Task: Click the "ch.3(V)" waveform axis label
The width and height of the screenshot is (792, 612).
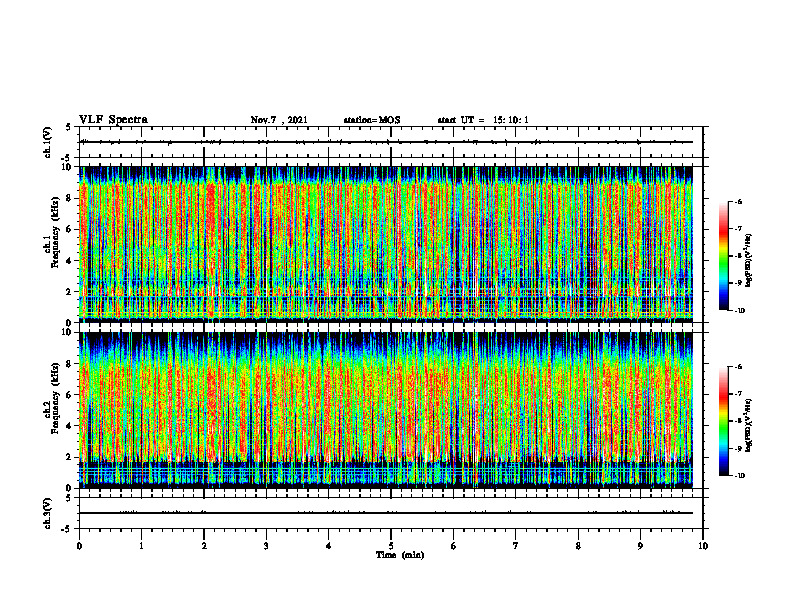Action: [48, 513]
